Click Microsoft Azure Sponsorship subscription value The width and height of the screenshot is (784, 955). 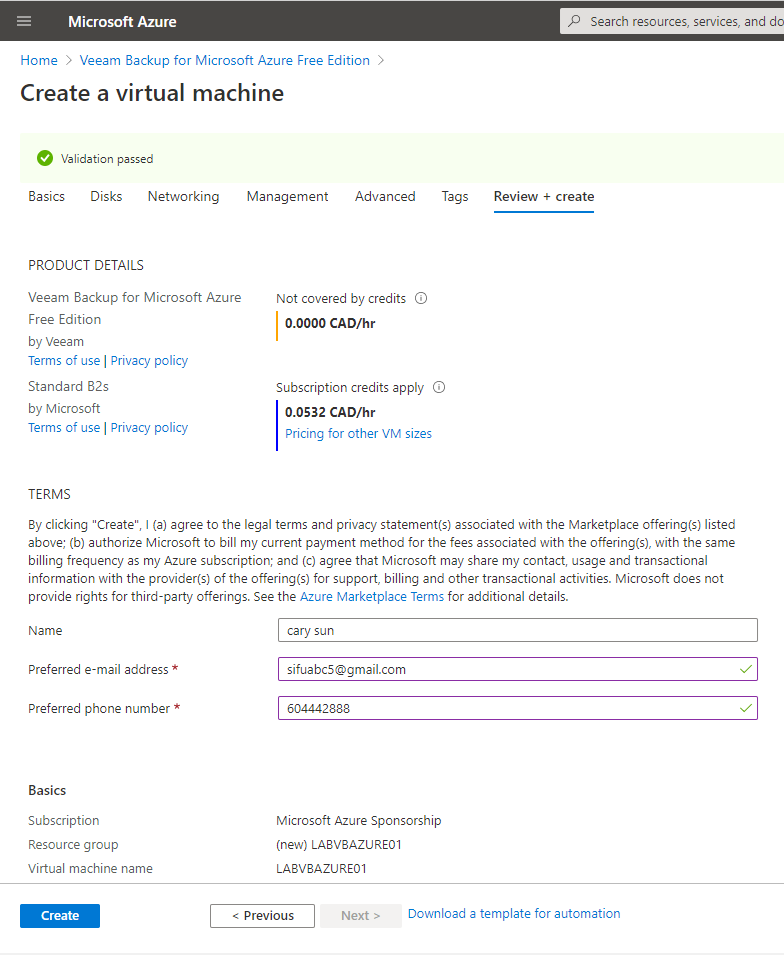click(359, 820)
